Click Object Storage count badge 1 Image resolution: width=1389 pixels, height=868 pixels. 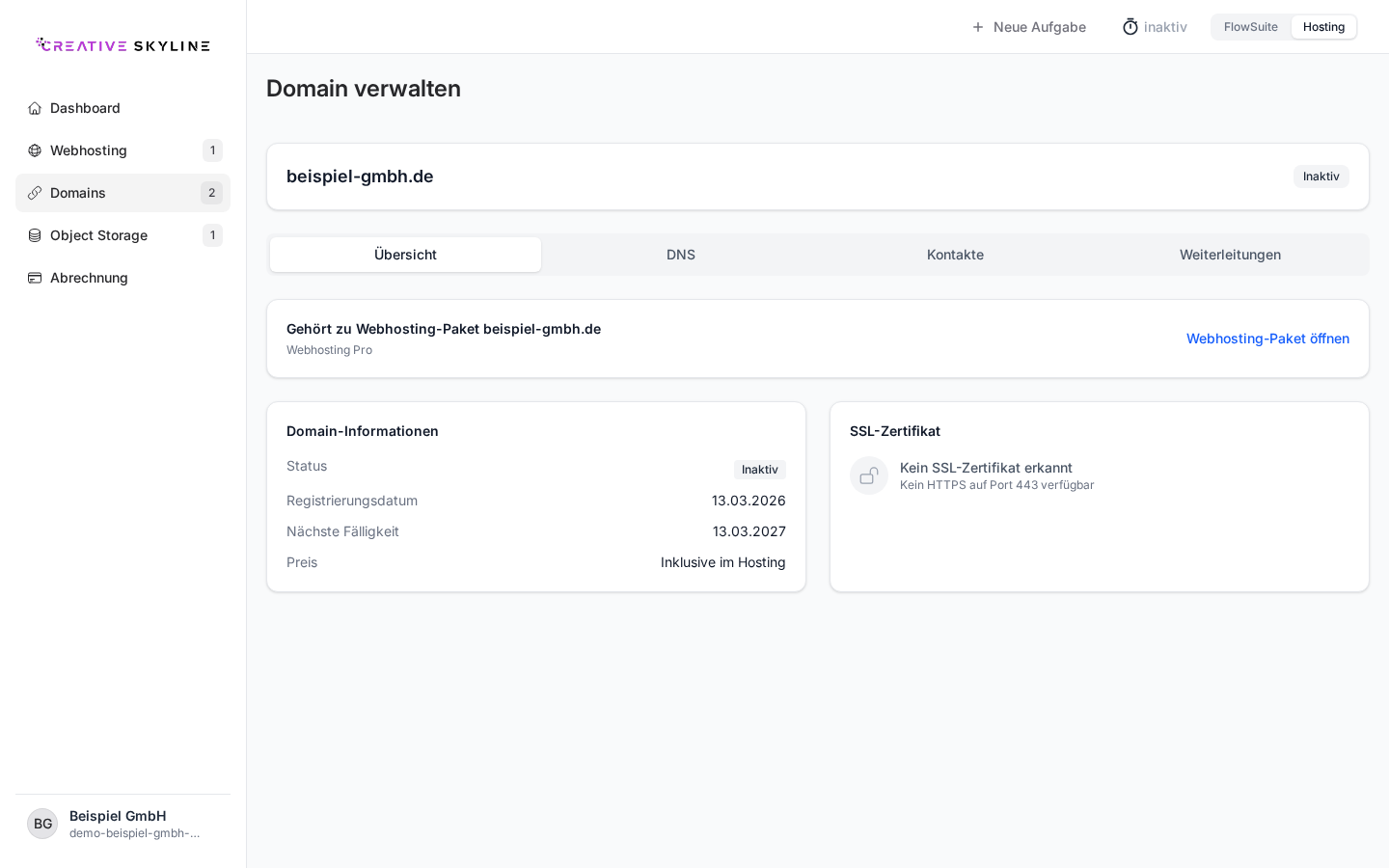pos(212,235)
